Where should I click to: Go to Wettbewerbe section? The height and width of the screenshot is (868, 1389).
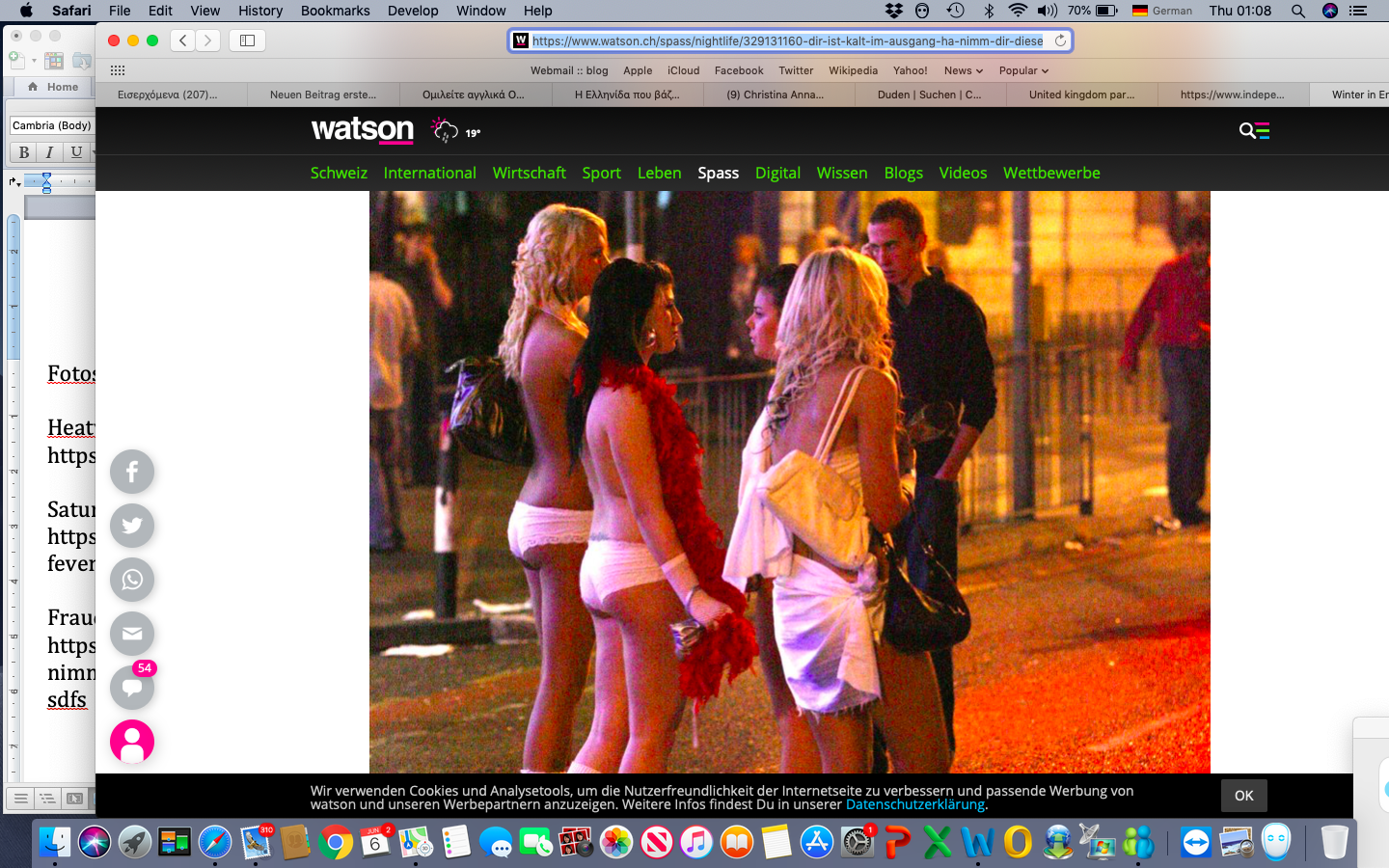coord(1051,173)
